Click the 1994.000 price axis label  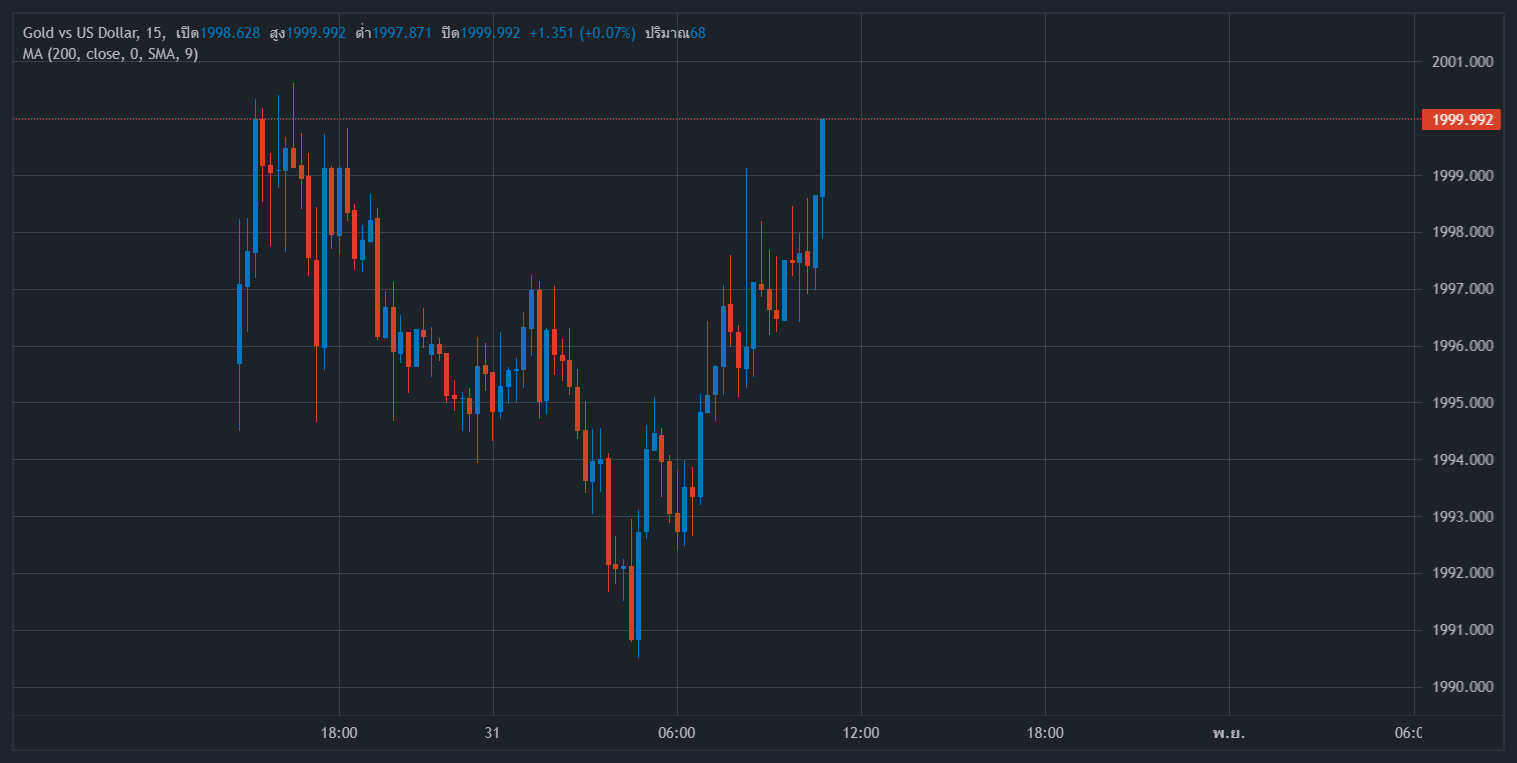click(x=1462, y=460)
